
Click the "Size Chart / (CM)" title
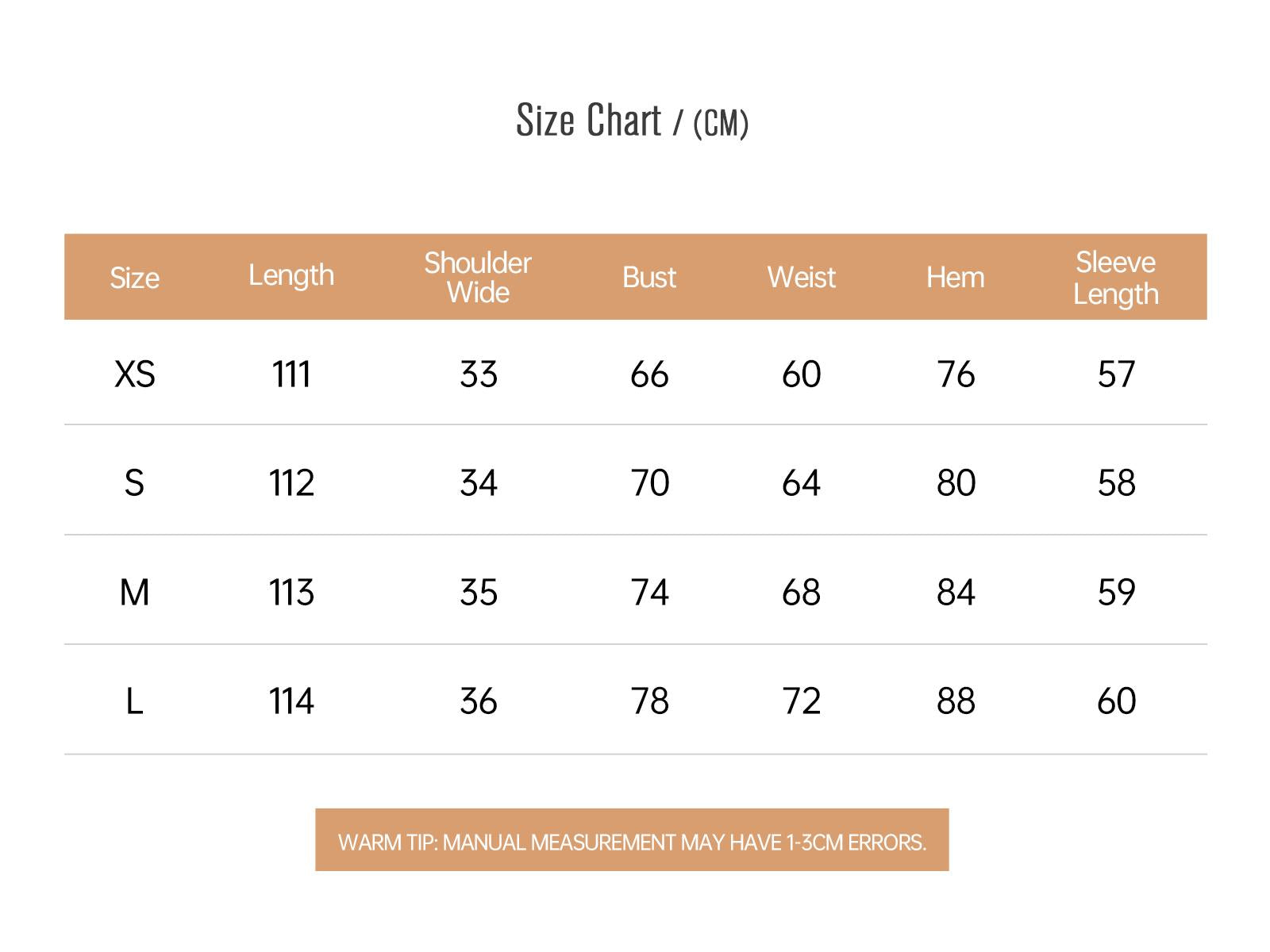[x=632, y=121]
